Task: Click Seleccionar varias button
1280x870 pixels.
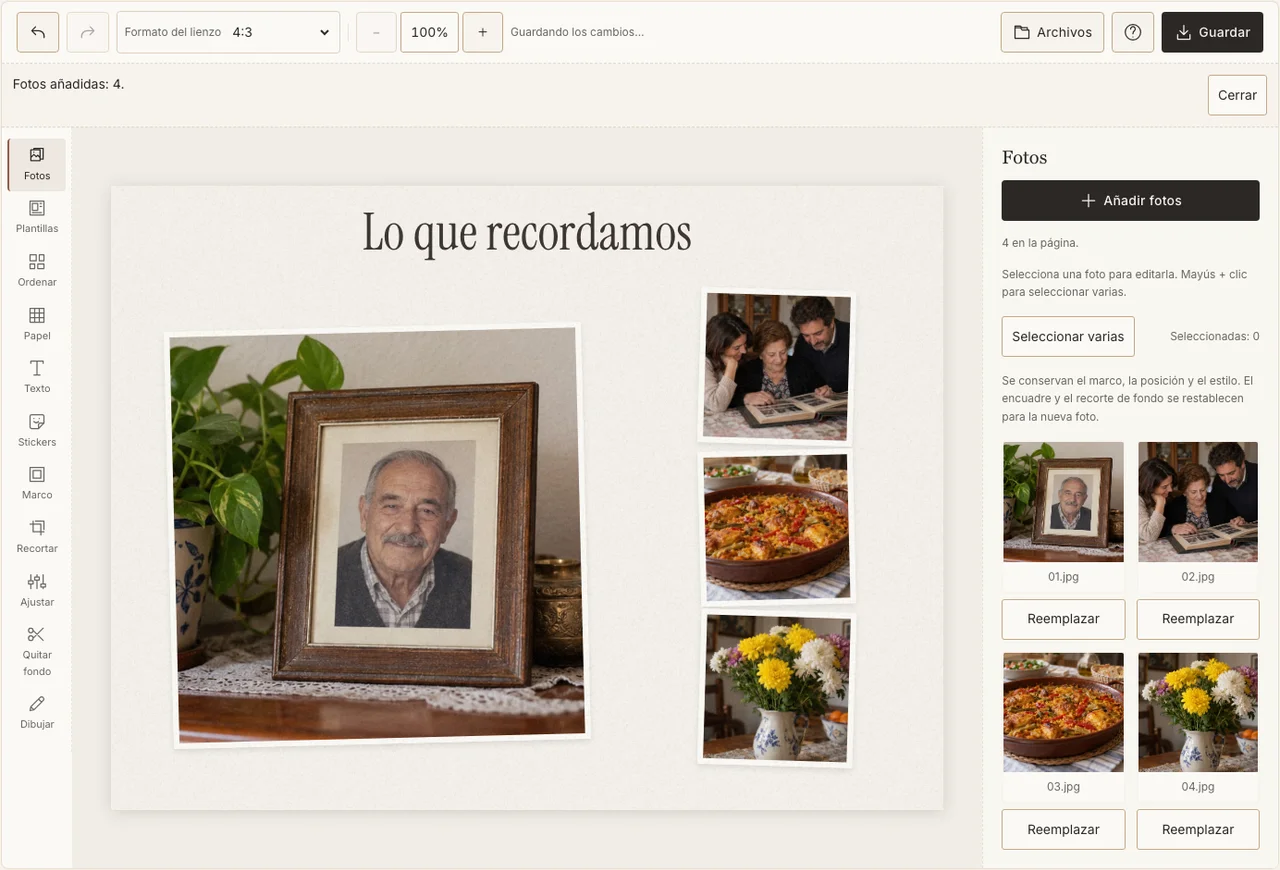Action: pos(1068,336)
